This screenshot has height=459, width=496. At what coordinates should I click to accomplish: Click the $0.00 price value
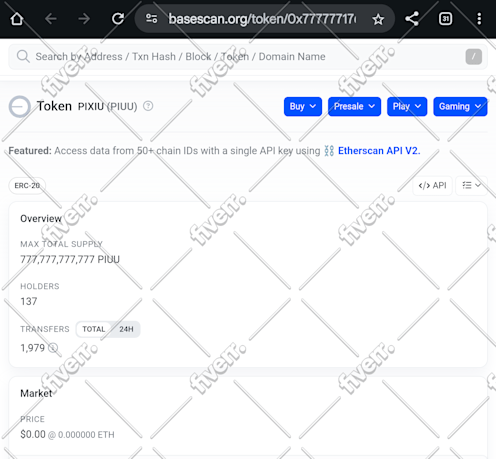click(33, 434)
